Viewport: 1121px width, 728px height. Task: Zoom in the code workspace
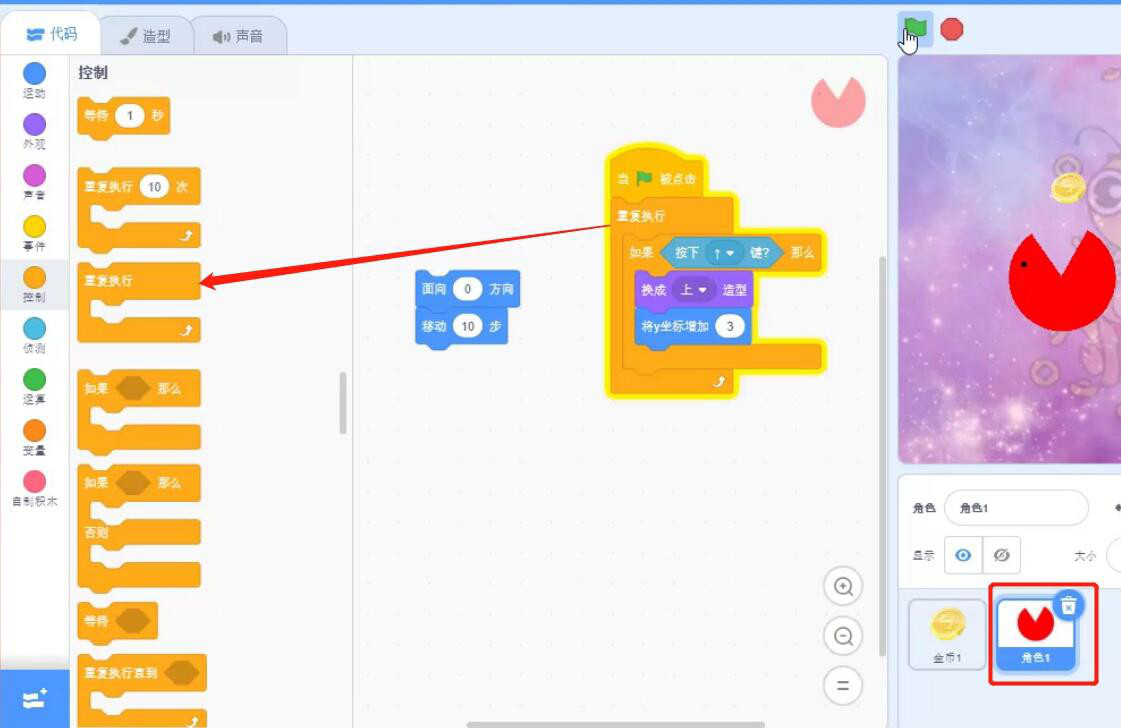(843, 587)
